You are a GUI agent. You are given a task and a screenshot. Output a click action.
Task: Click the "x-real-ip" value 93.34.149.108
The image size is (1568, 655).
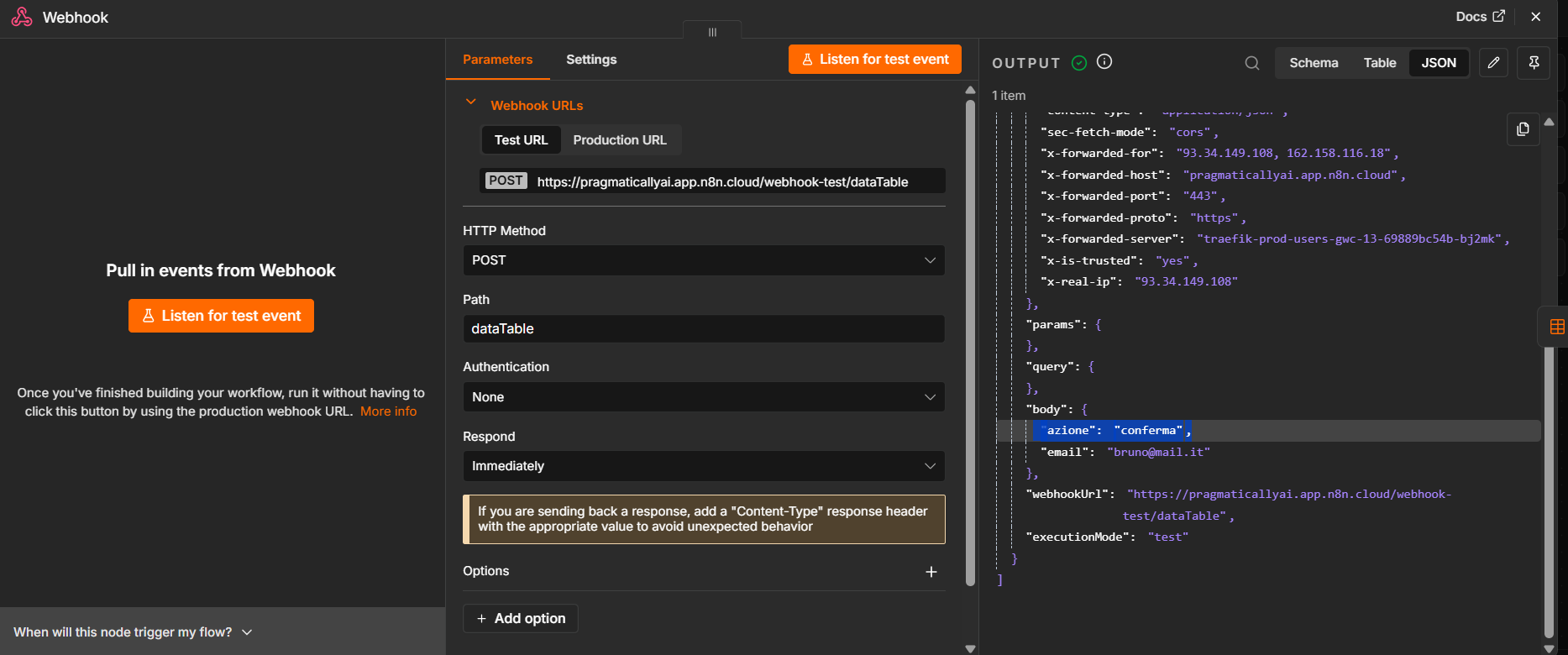pos(1186,281)
